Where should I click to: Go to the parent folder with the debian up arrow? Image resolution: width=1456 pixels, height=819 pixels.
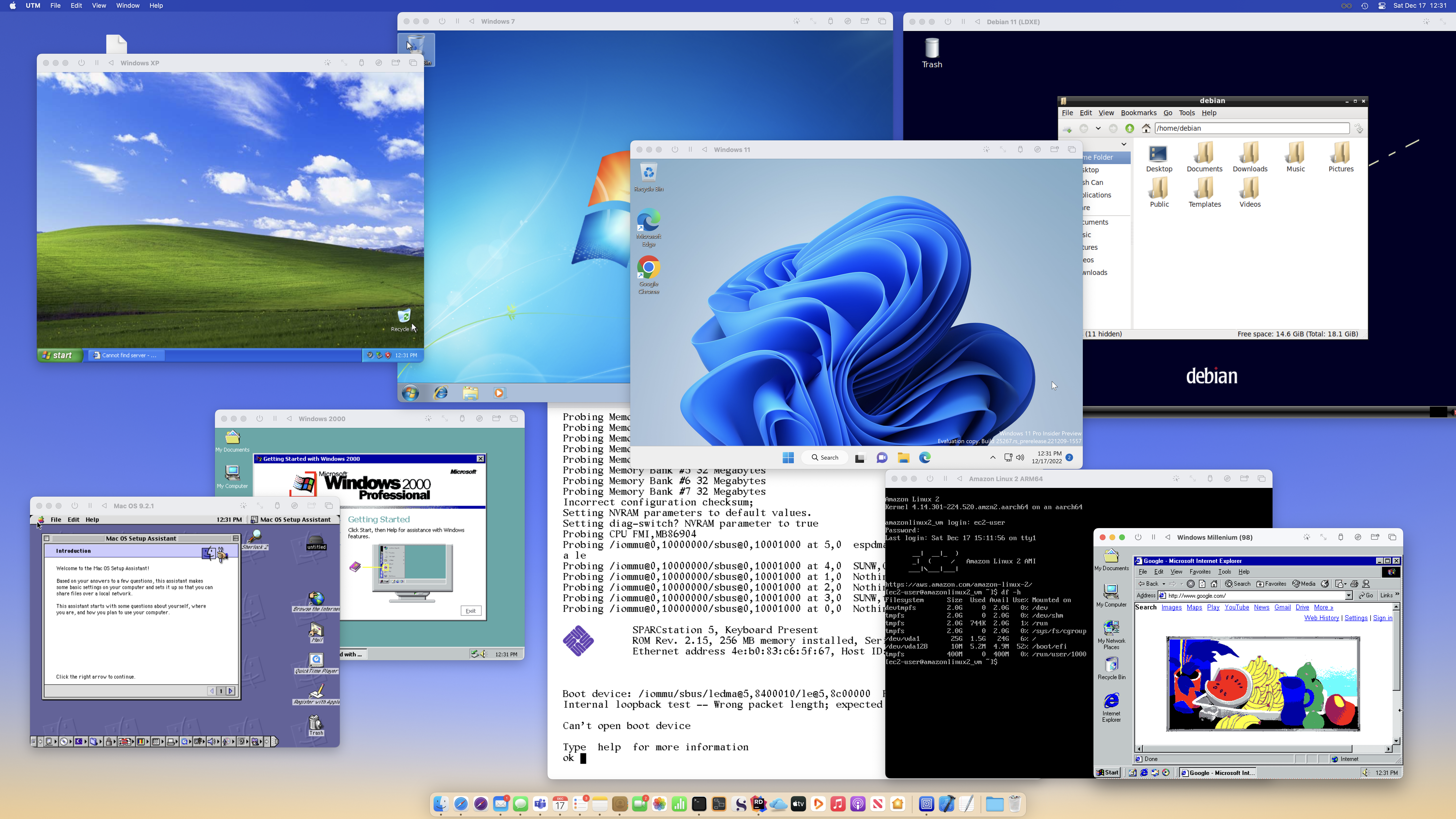[1129, 128]
